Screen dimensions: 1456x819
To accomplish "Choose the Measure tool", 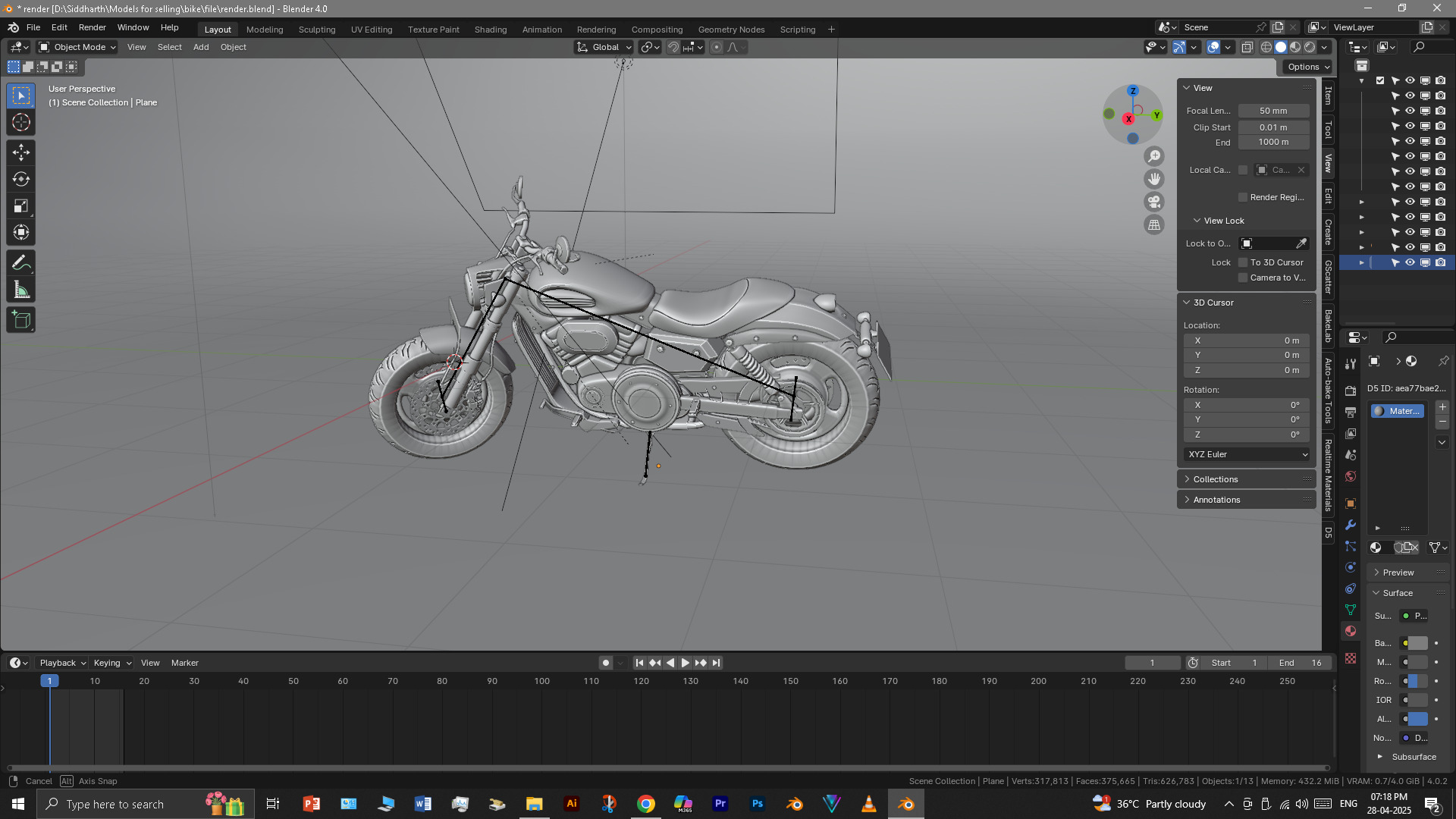I will click(x=21, y=290).
